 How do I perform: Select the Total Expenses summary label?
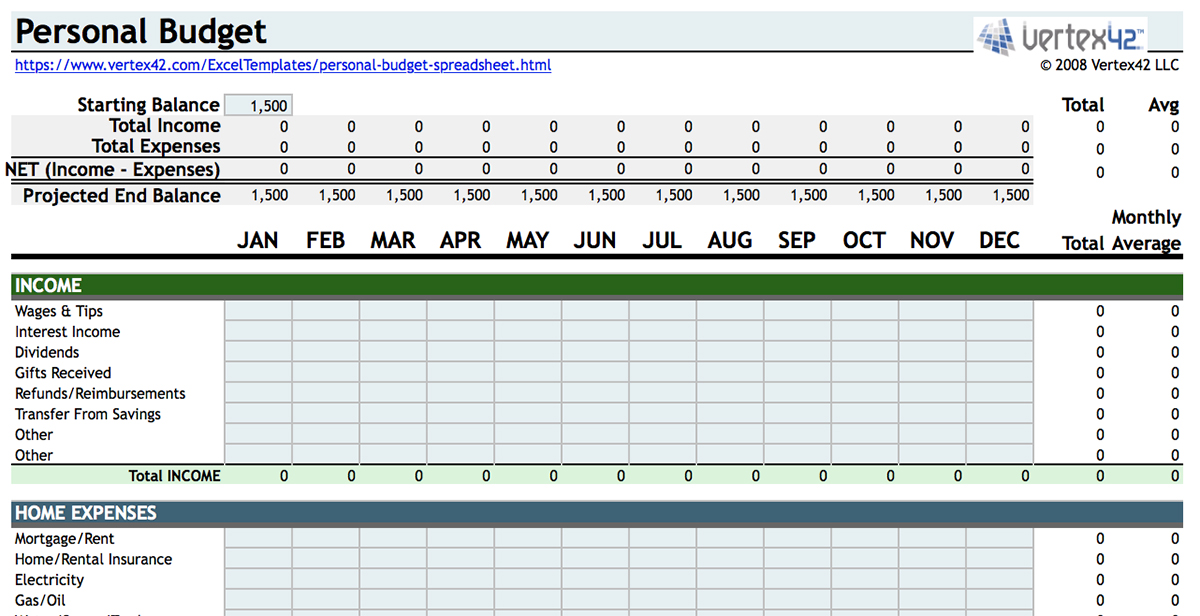pos(157,147)
